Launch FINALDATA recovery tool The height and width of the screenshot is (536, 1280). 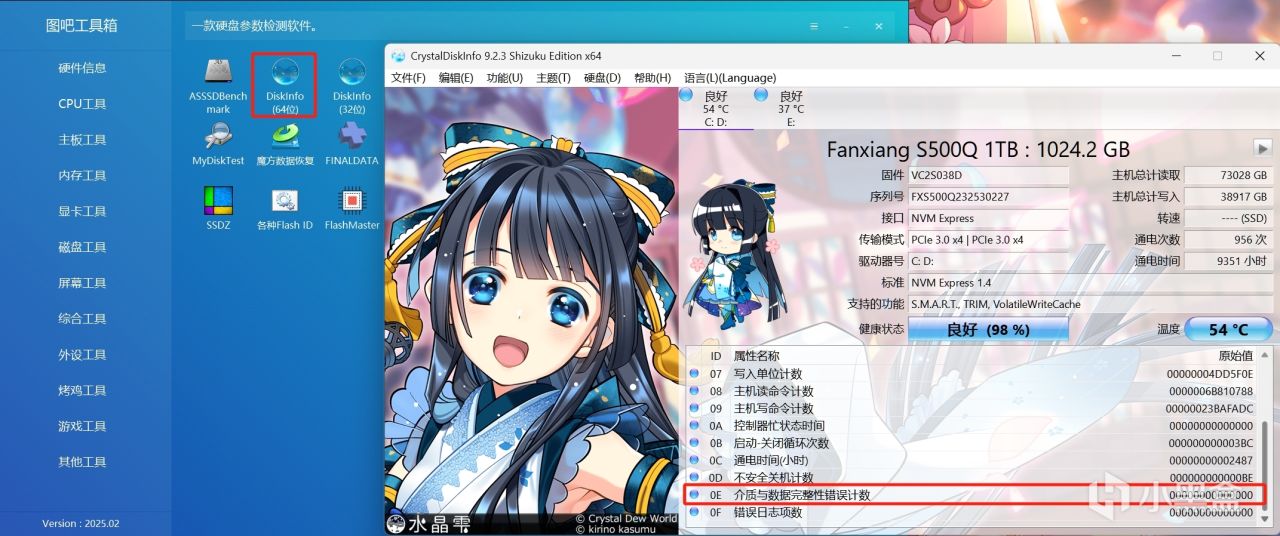coord(352,143)
